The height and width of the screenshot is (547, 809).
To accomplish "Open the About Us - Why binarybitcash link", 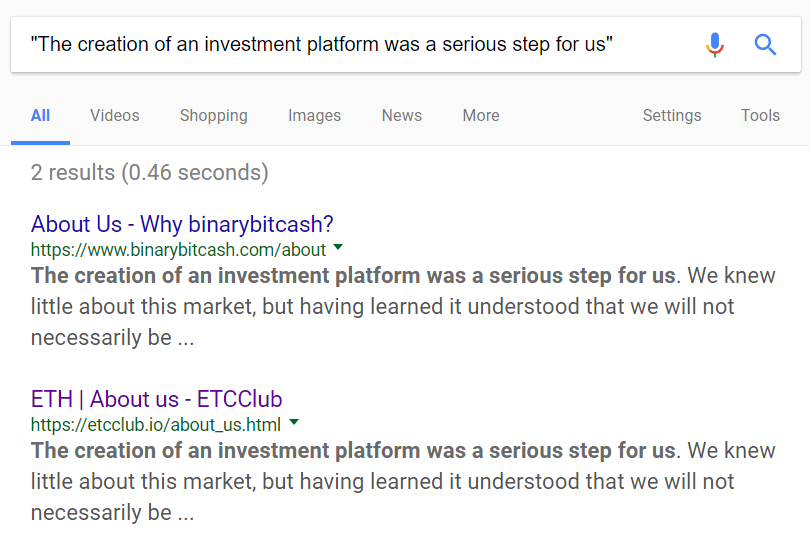I will pos(182,224).
